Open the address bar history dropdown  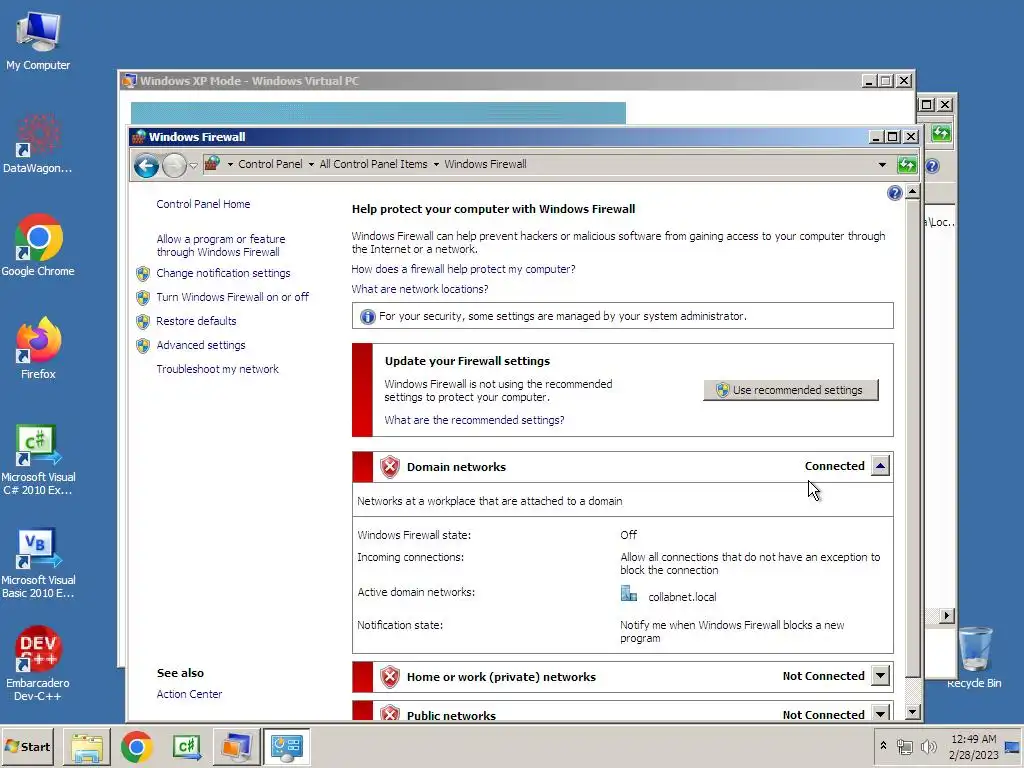click(x=882, y=165)
